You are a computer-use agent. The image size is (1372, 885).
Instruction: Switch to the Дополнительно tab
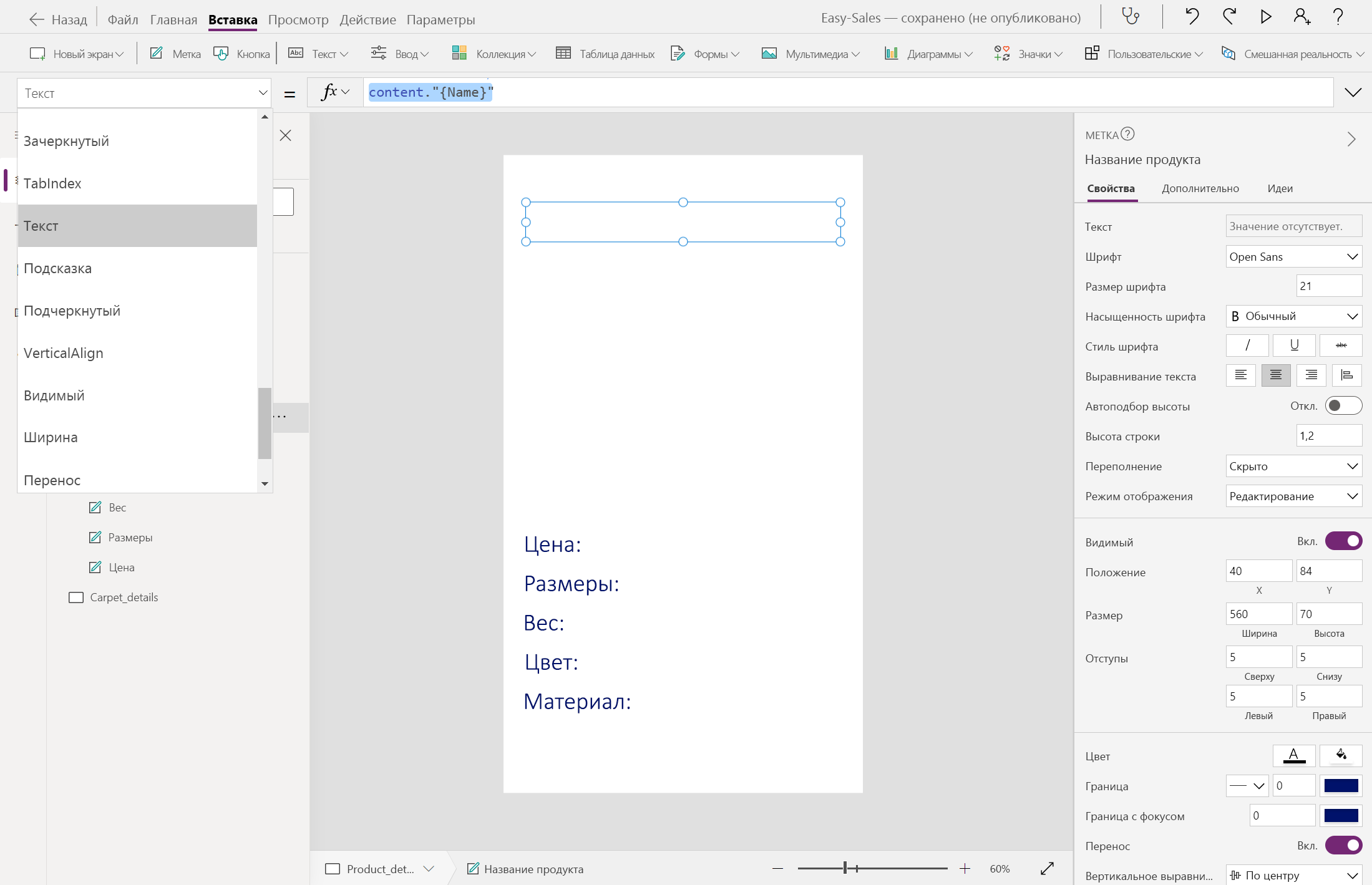click(x=1200, y=188)
